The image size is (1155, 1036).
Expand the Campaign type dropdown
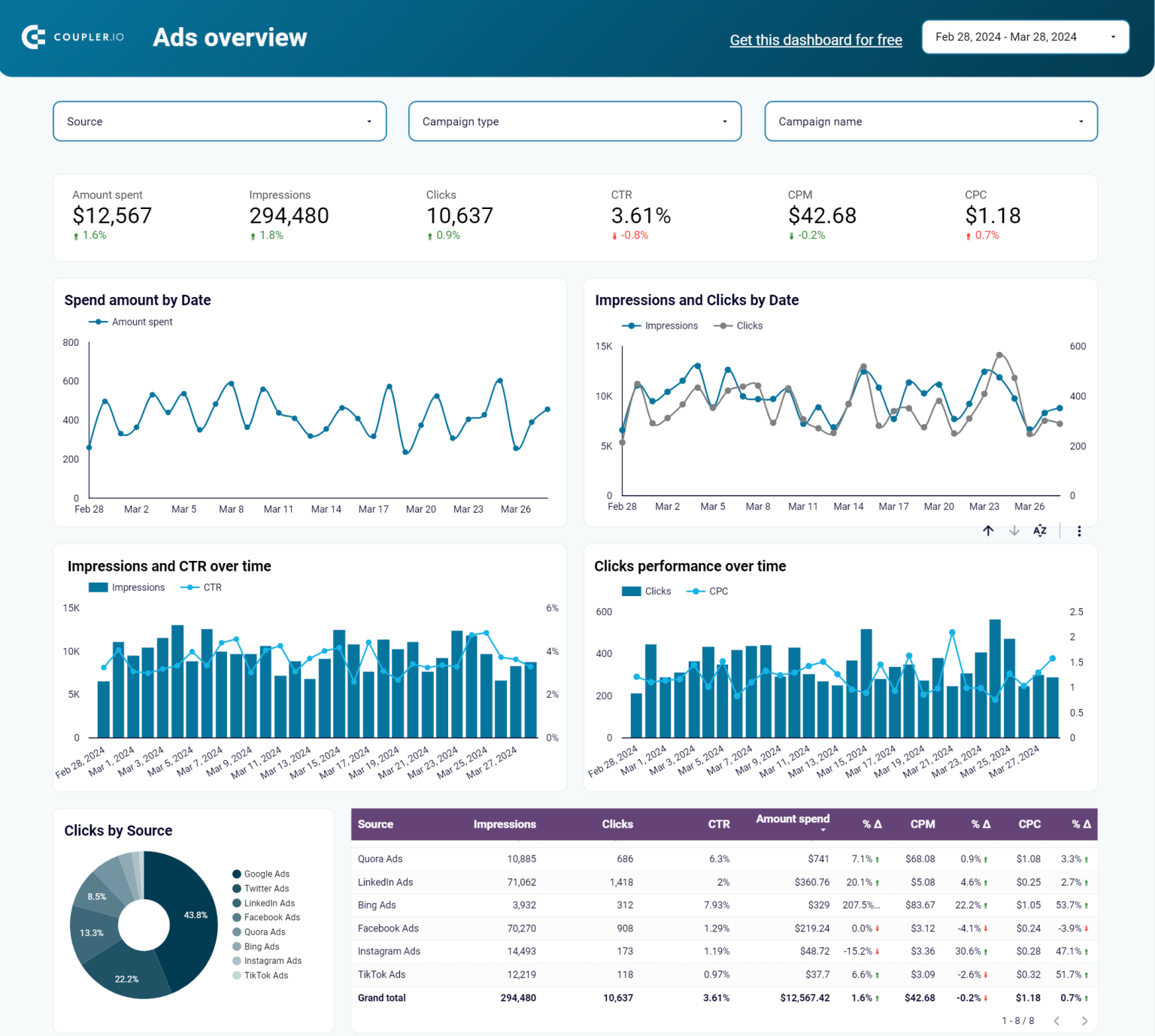click(x=574, y=121)
